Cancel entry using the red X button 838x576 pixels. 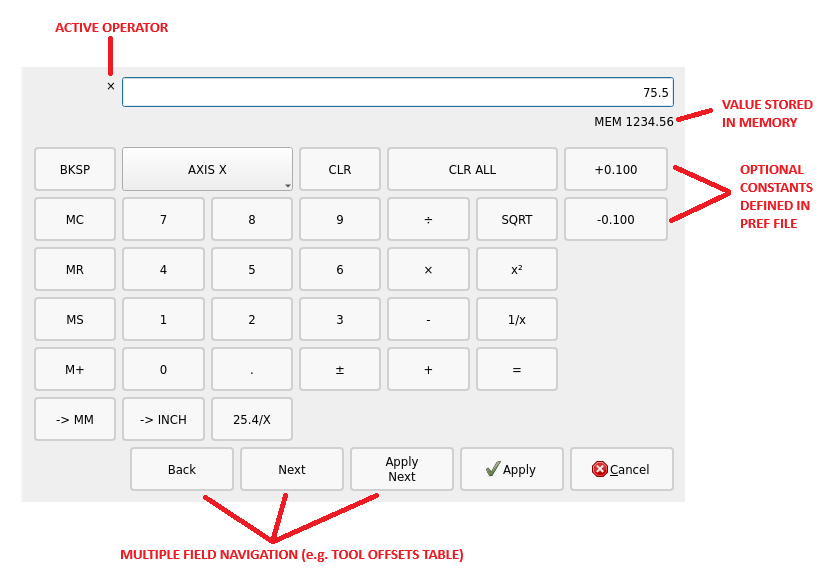coord(622,469)
